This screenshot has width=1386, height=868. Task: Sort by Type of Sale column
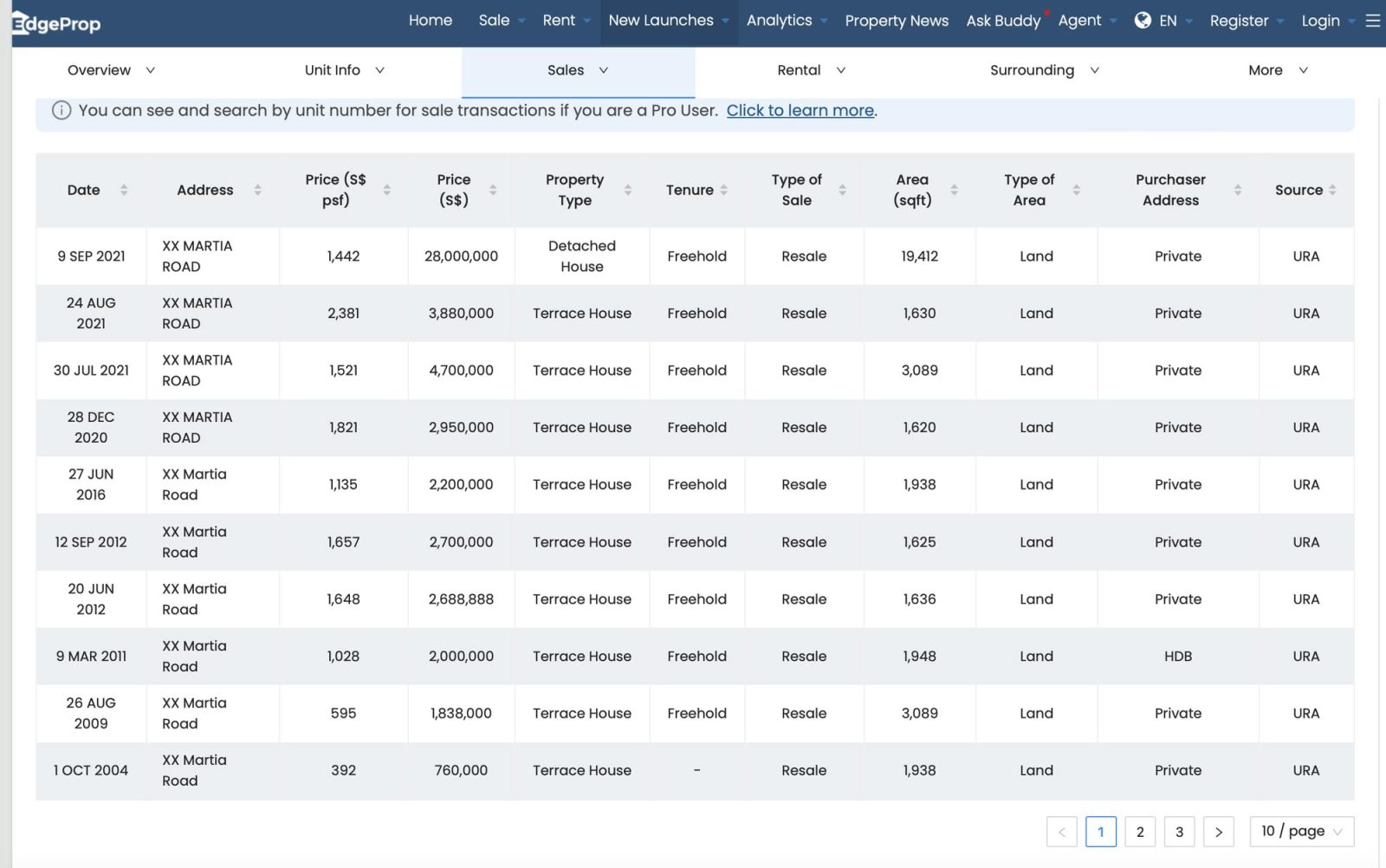pos(842,190)
